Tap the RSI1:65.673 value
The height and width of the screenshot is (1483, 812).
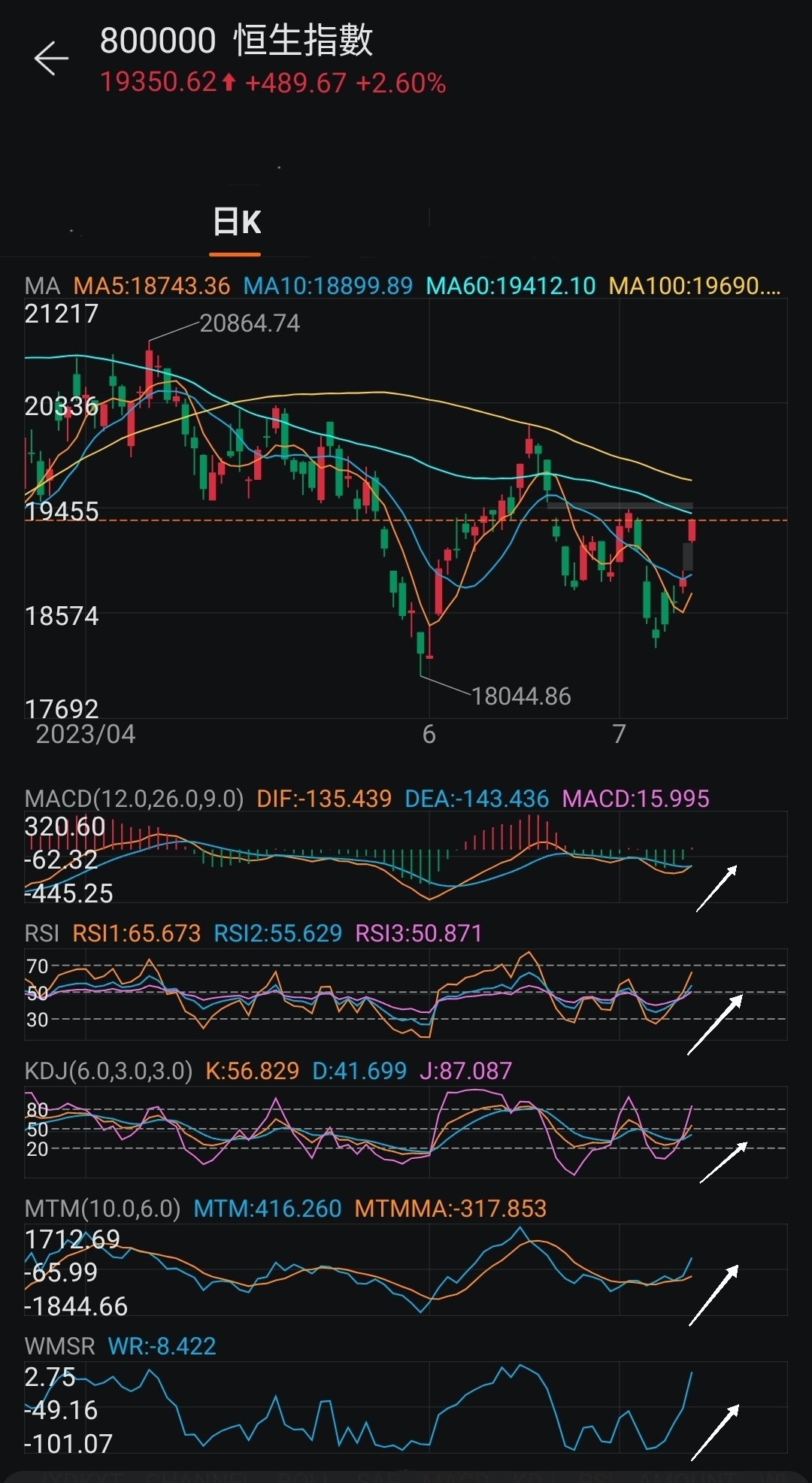tap(137, 933)
